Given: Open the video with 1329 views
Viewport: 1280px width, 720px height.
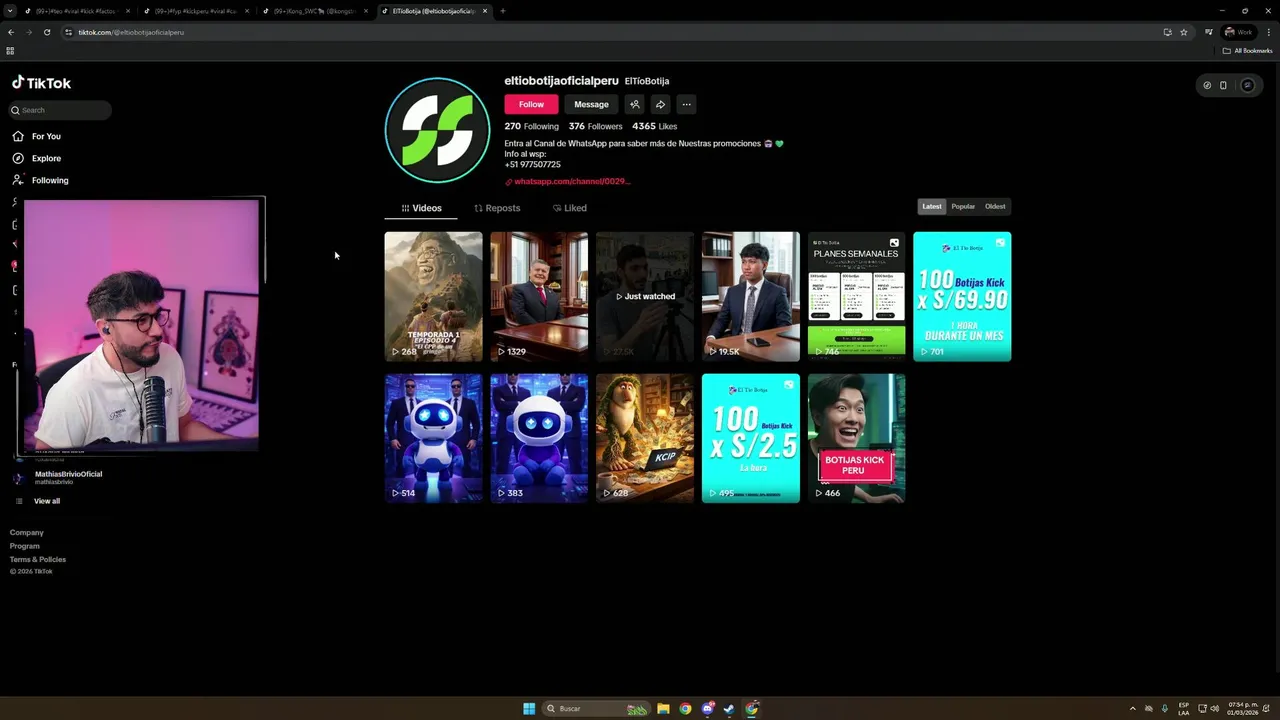Looking at the screenshot, I should click(539, 296).
